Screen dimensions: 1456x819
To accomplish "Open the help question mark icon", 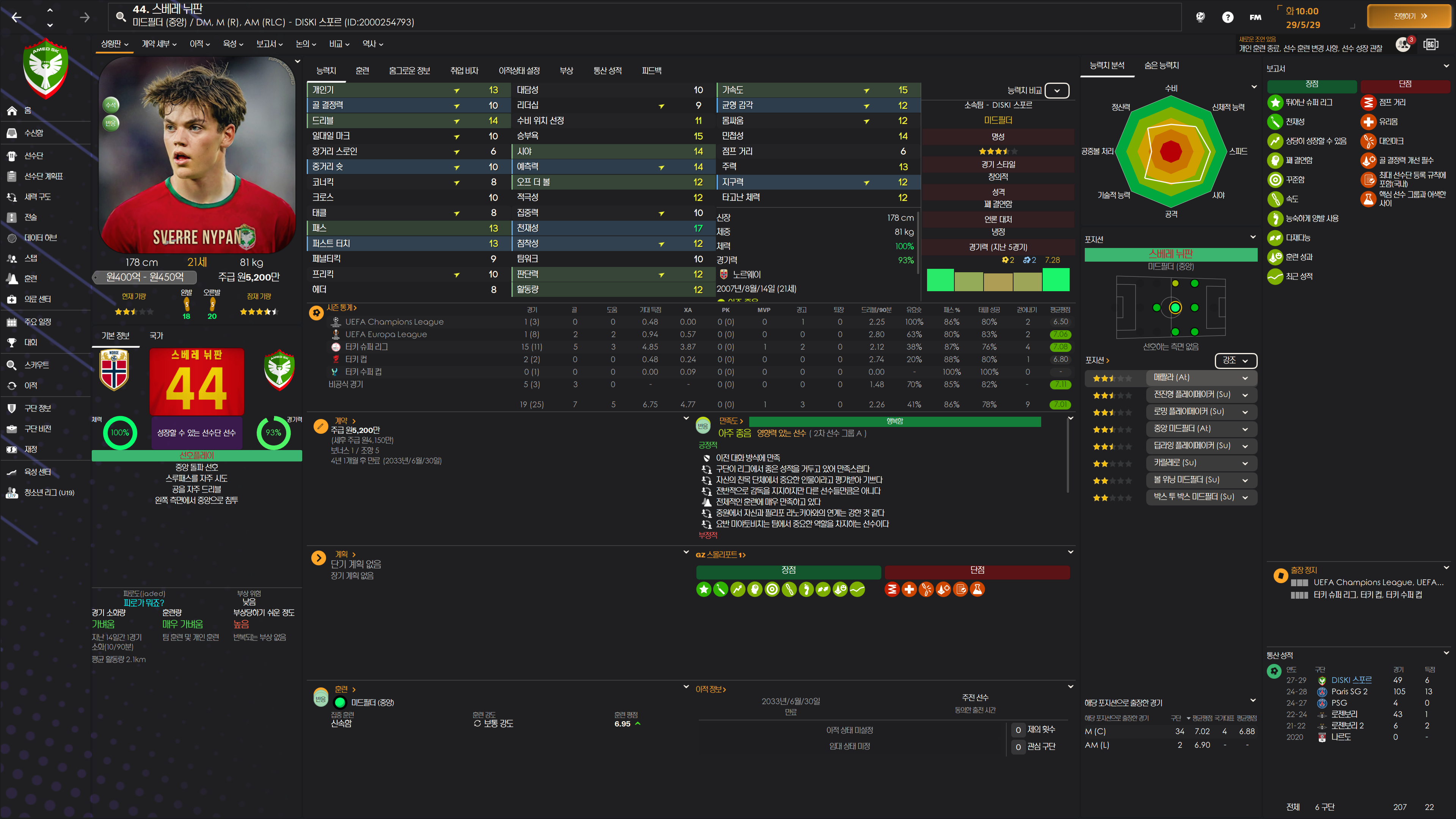I will (x=1227, y=17).
